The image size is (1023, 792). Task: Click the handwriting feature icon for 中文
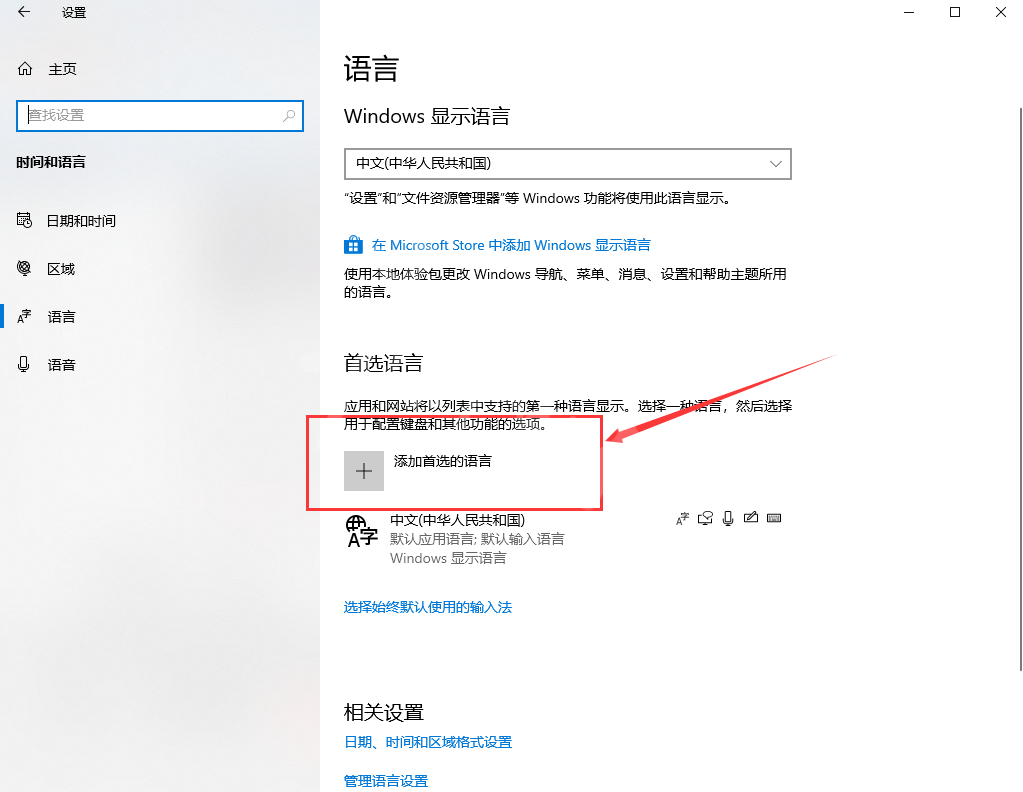pos(751,517)
